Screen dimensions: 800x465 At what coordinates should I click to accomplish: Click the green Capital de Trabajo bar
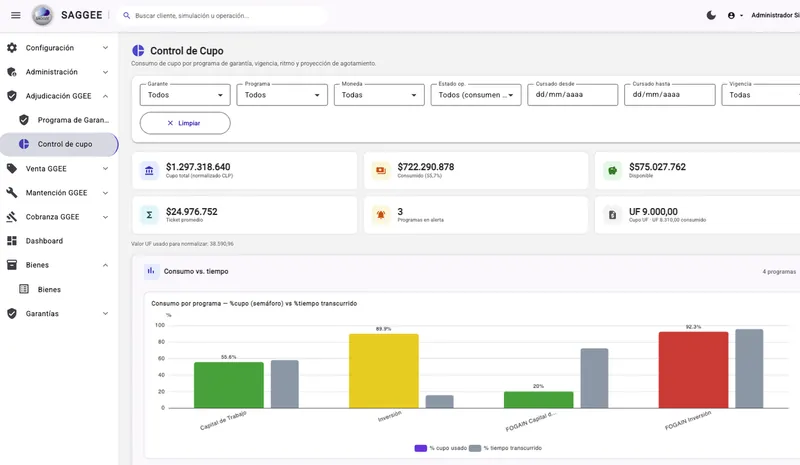click(x=229, y=385)
